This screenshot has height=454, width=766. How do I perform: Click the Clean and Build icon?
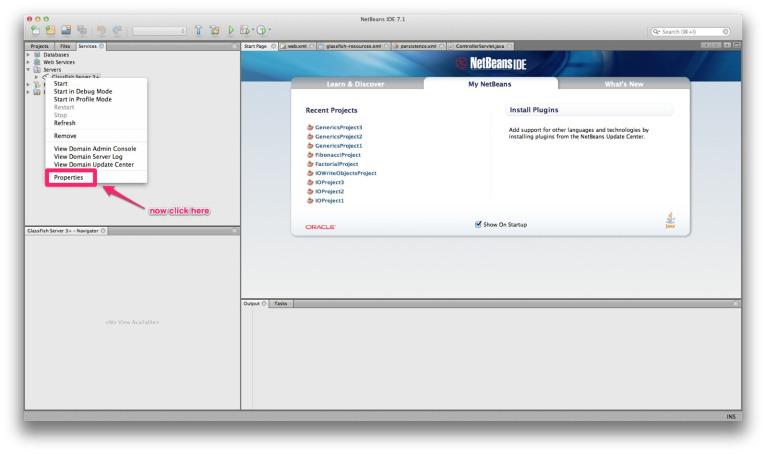[x=214, y=30]
